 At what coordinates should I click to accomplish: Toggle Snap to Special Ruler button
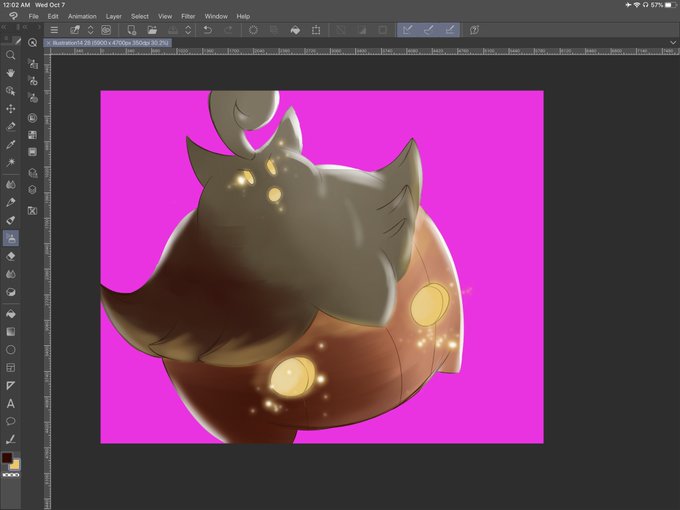click(428, 30)
